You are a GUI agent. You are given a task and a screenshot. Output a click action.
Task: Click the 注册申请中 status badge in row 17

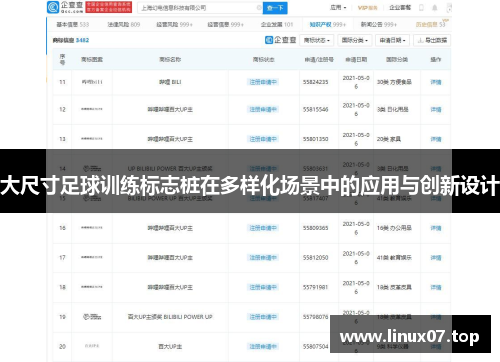[x=263, y=258]
